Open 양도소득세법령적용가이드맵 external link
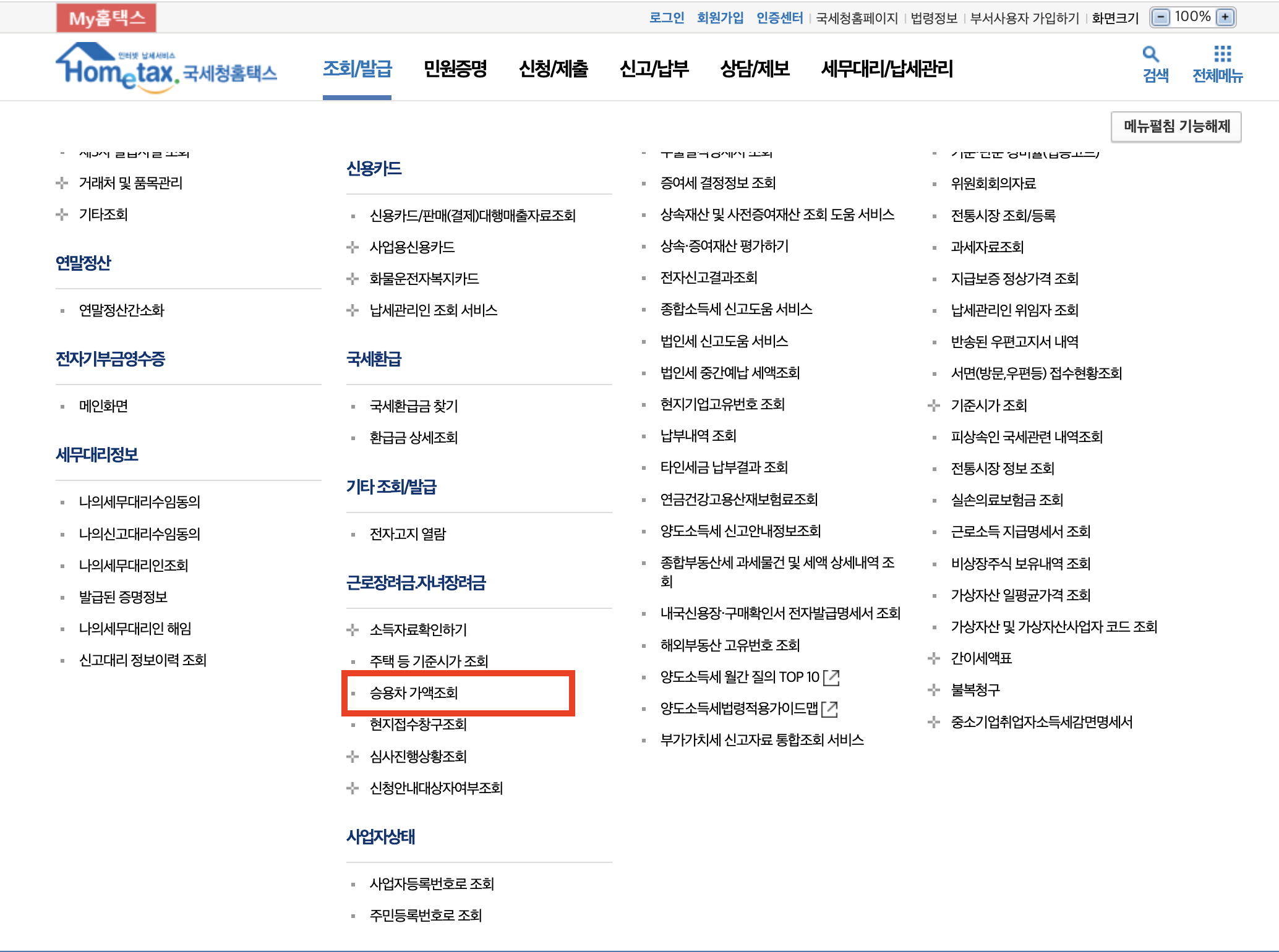This screenshot has height=952, width=1279. pyautogui.click(x=830, y=709)
